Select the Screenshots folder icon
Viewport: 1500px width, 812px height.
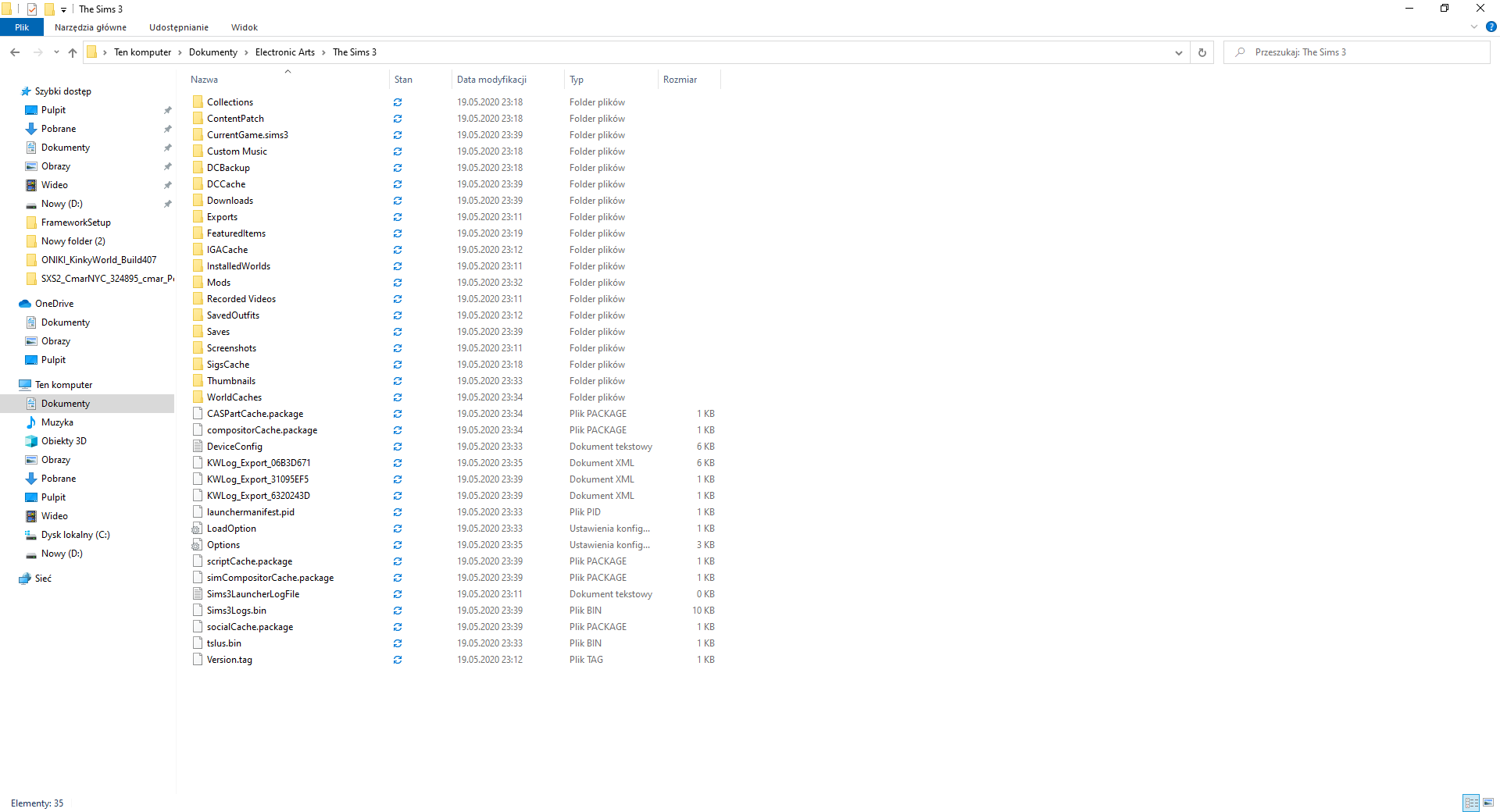pyautogui.click(x=198, y=348)
